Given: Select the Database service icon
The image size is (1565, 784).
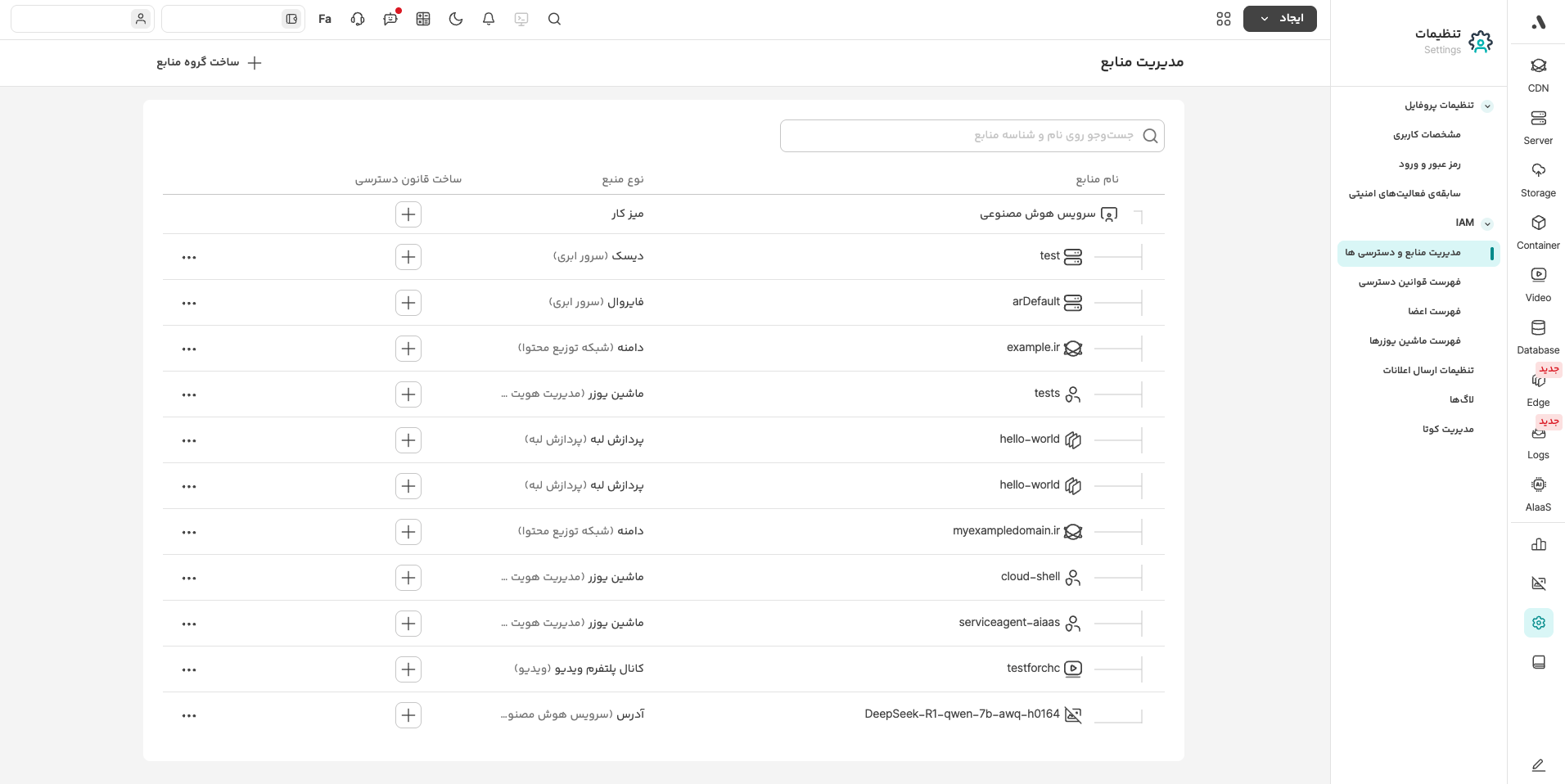Looking at the screenshot, I should click(x=1538, y=336).
